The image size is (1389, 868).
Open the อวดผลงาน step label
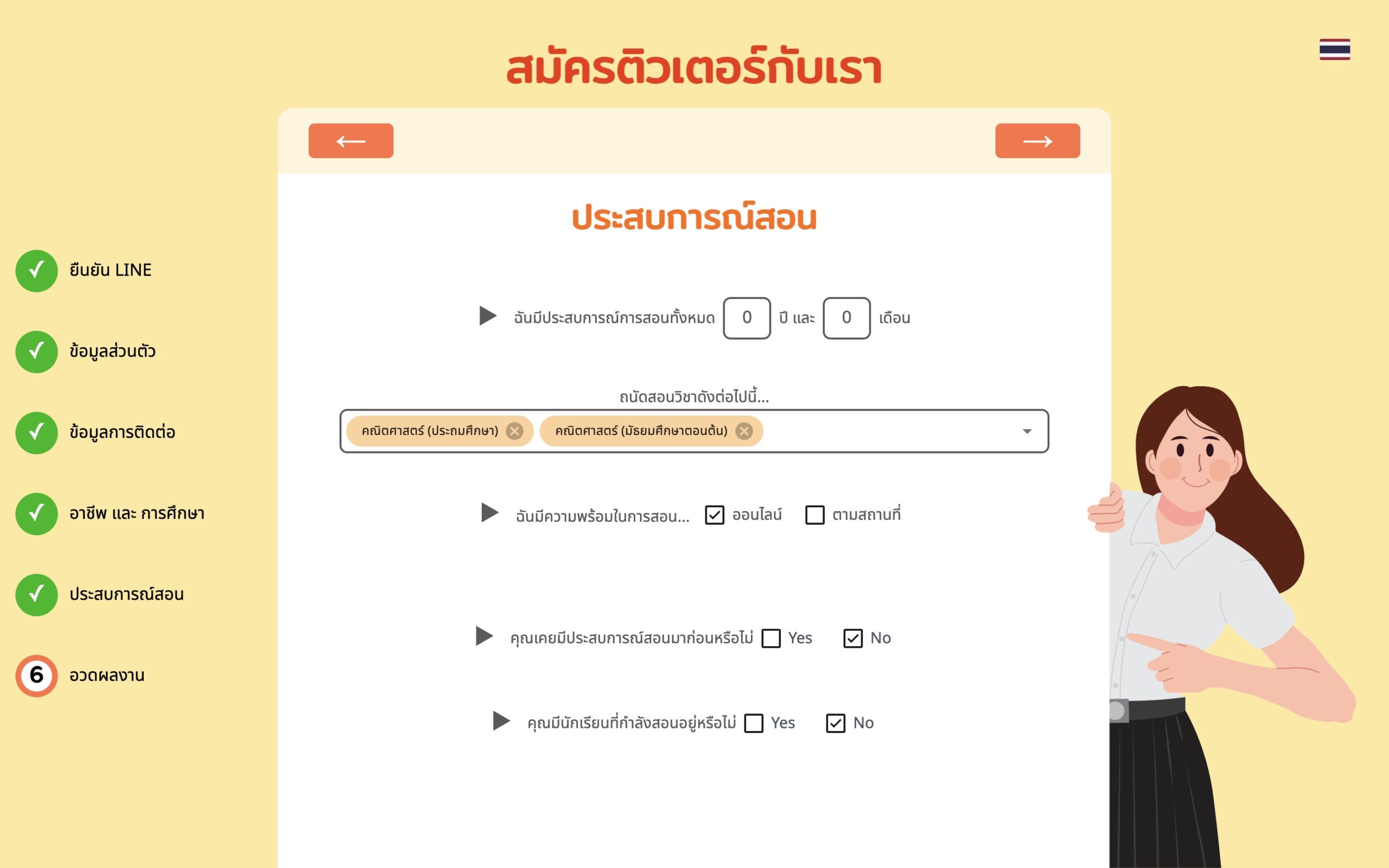[107, 676]
